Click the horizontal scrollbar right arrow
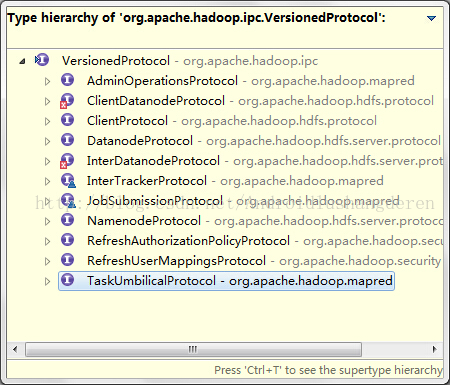Image resolution: width=450 pixels, height=385 pixels. [434, 349]
